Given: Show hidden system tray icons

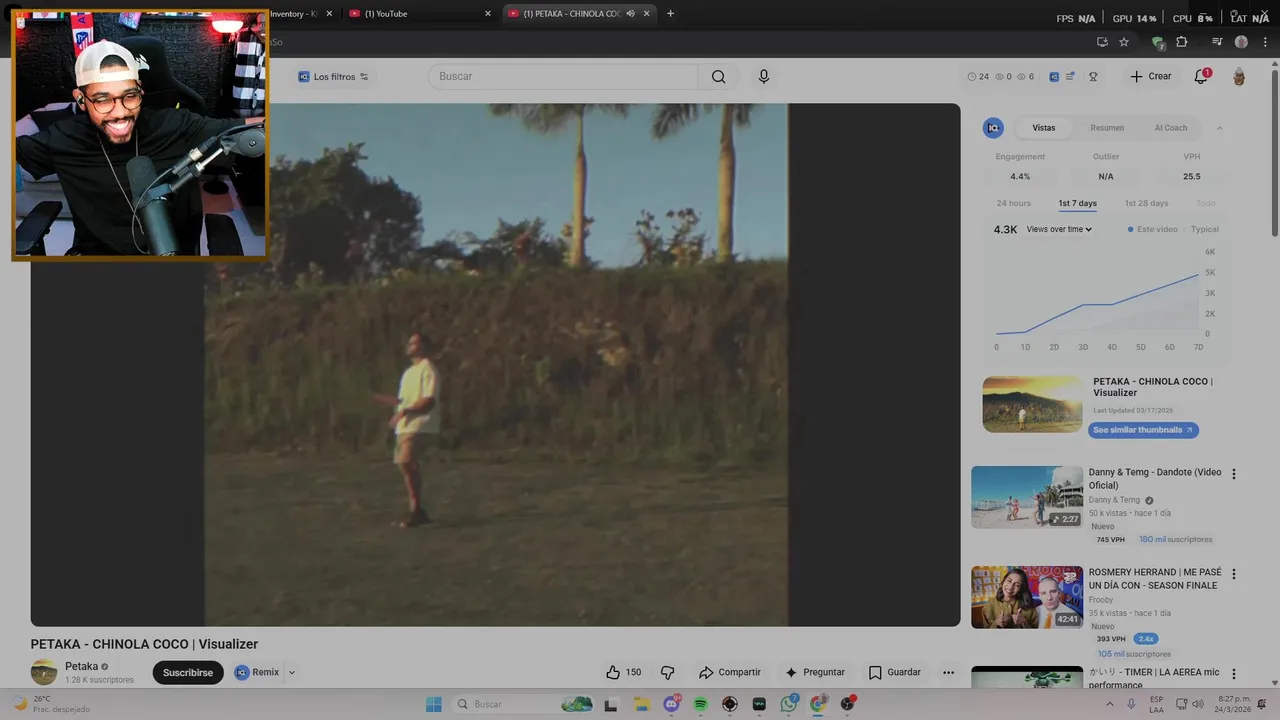Looking at the screenshot, I should point(1111,704).
